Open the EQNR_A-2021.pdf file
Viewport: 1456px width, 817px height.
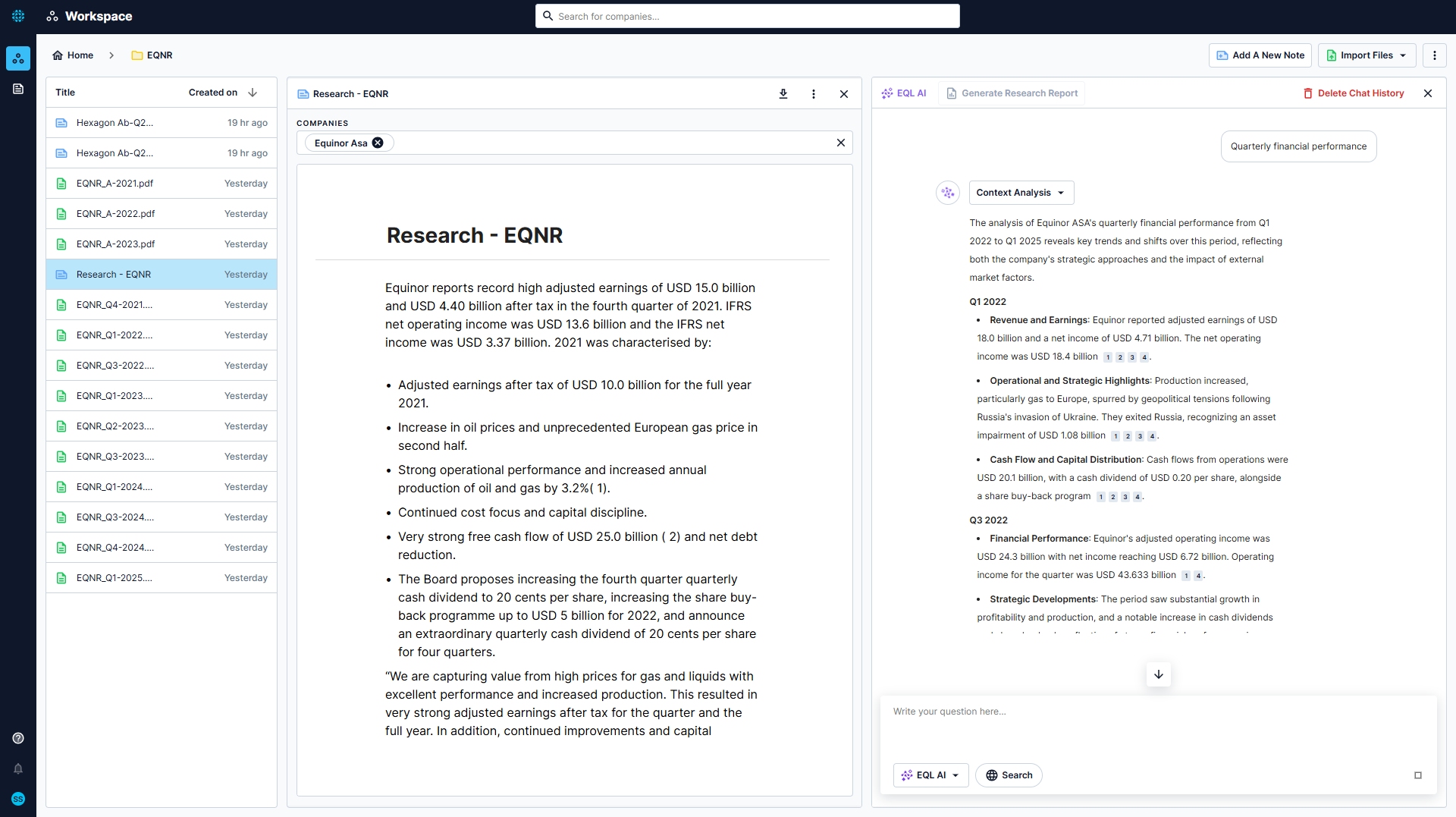[162, 184]
